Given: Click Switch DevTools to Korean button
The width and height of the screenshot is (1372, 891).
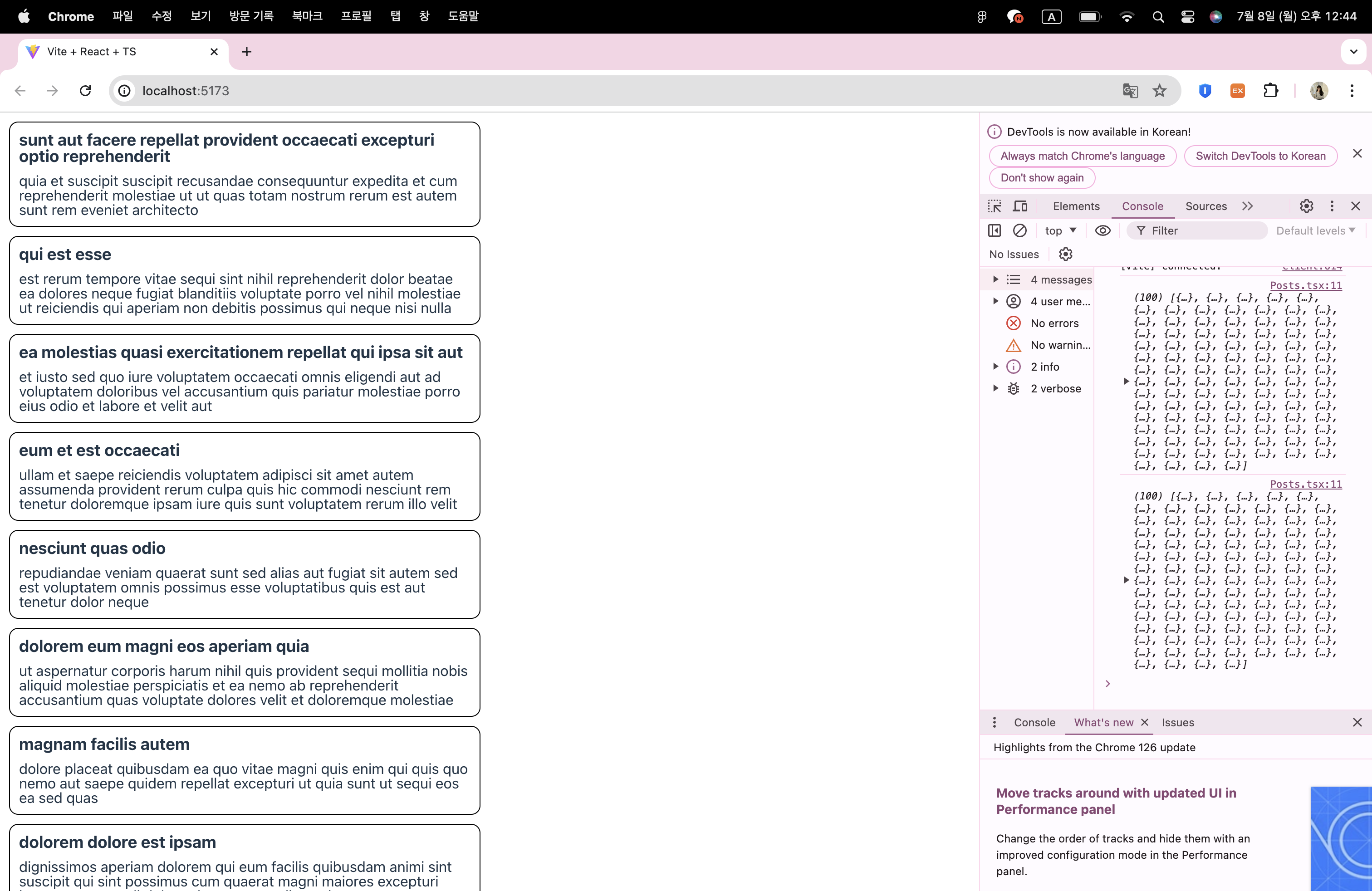Looking at the screenshot, I should pyautogui.click(x=1260, y=156).
